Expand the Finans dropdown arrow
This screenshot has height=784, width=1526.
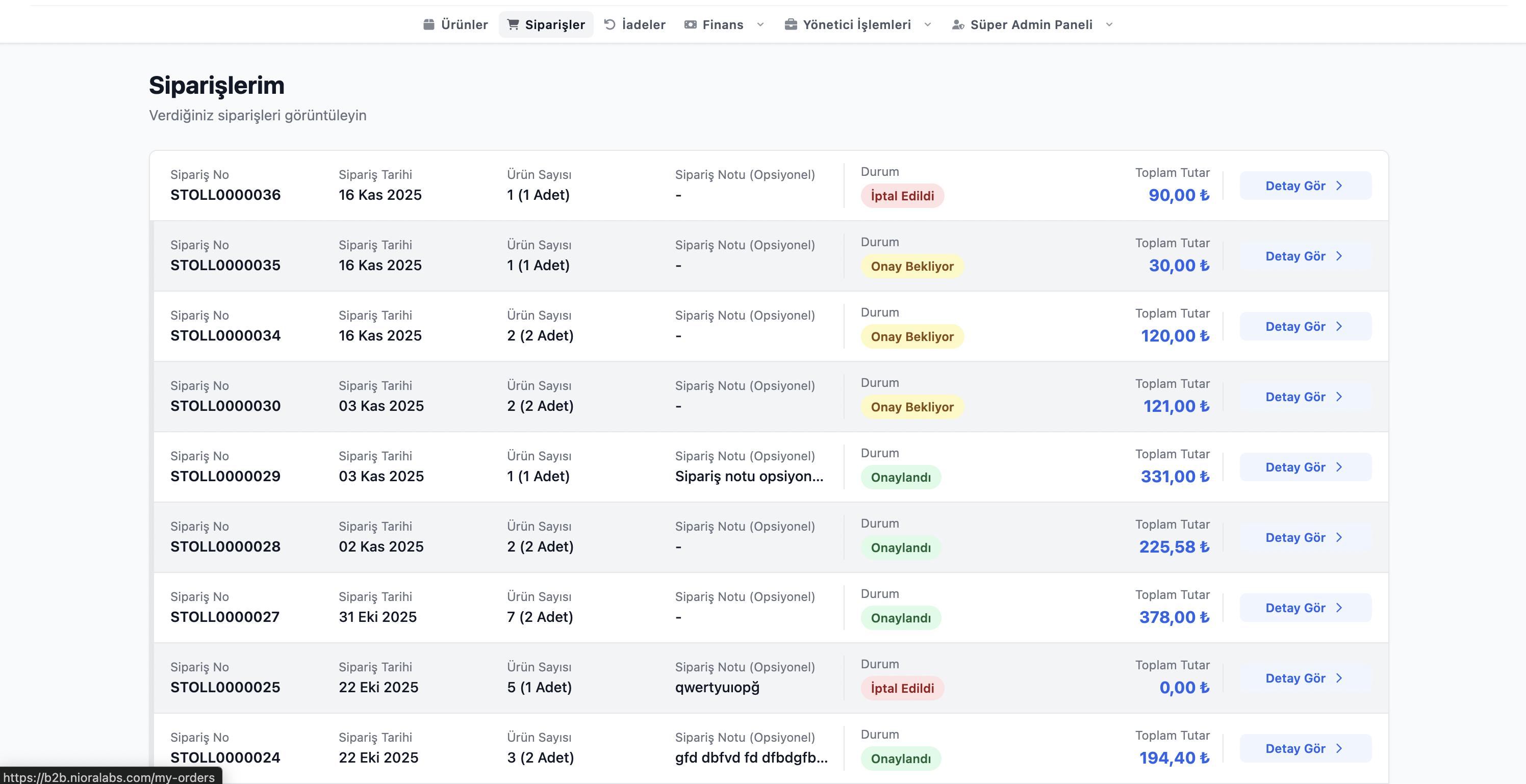tap(760, 24)
